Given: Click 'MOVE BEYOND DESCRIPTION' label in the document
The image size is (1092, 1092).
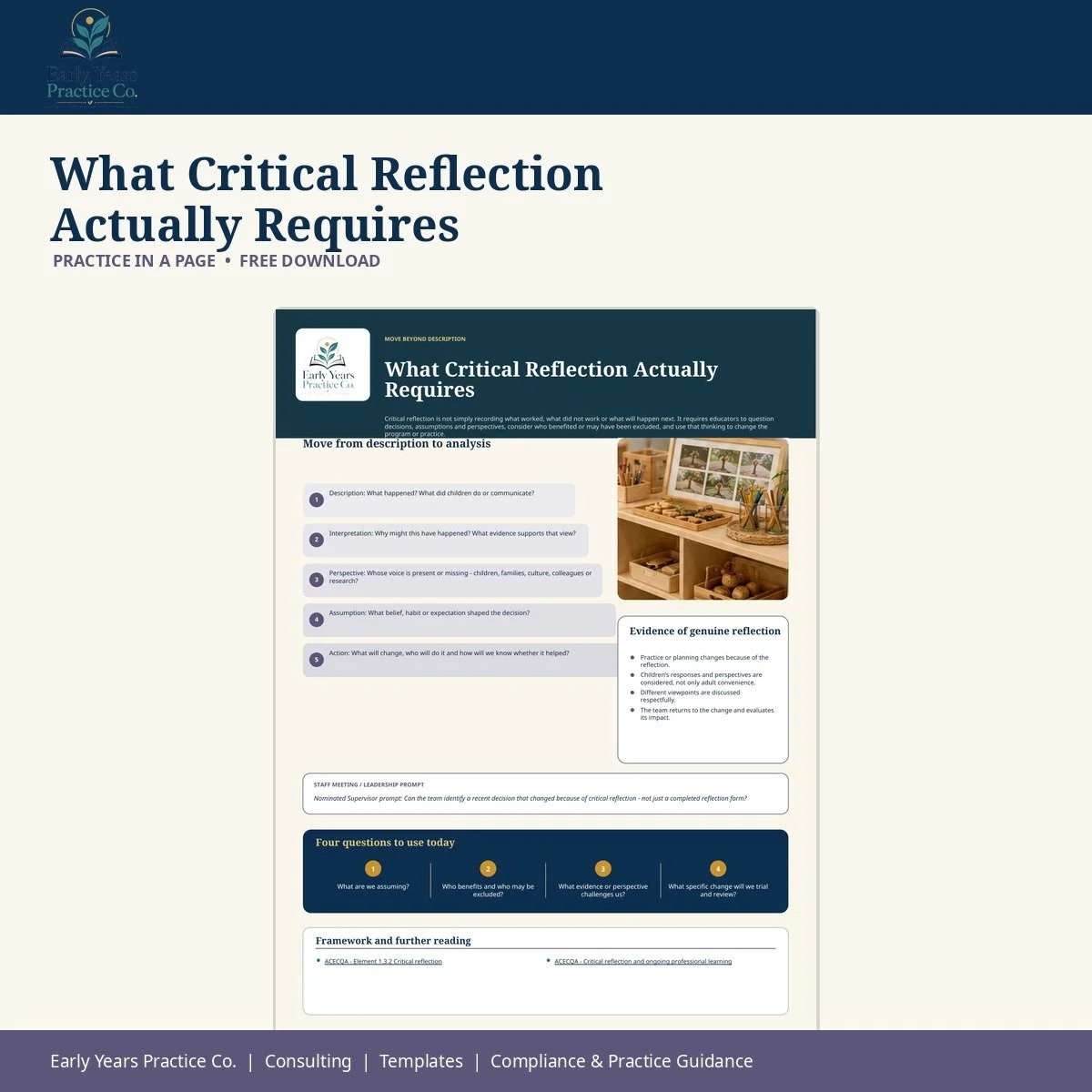Looking at the screenshot, I should tap(425, 339).
